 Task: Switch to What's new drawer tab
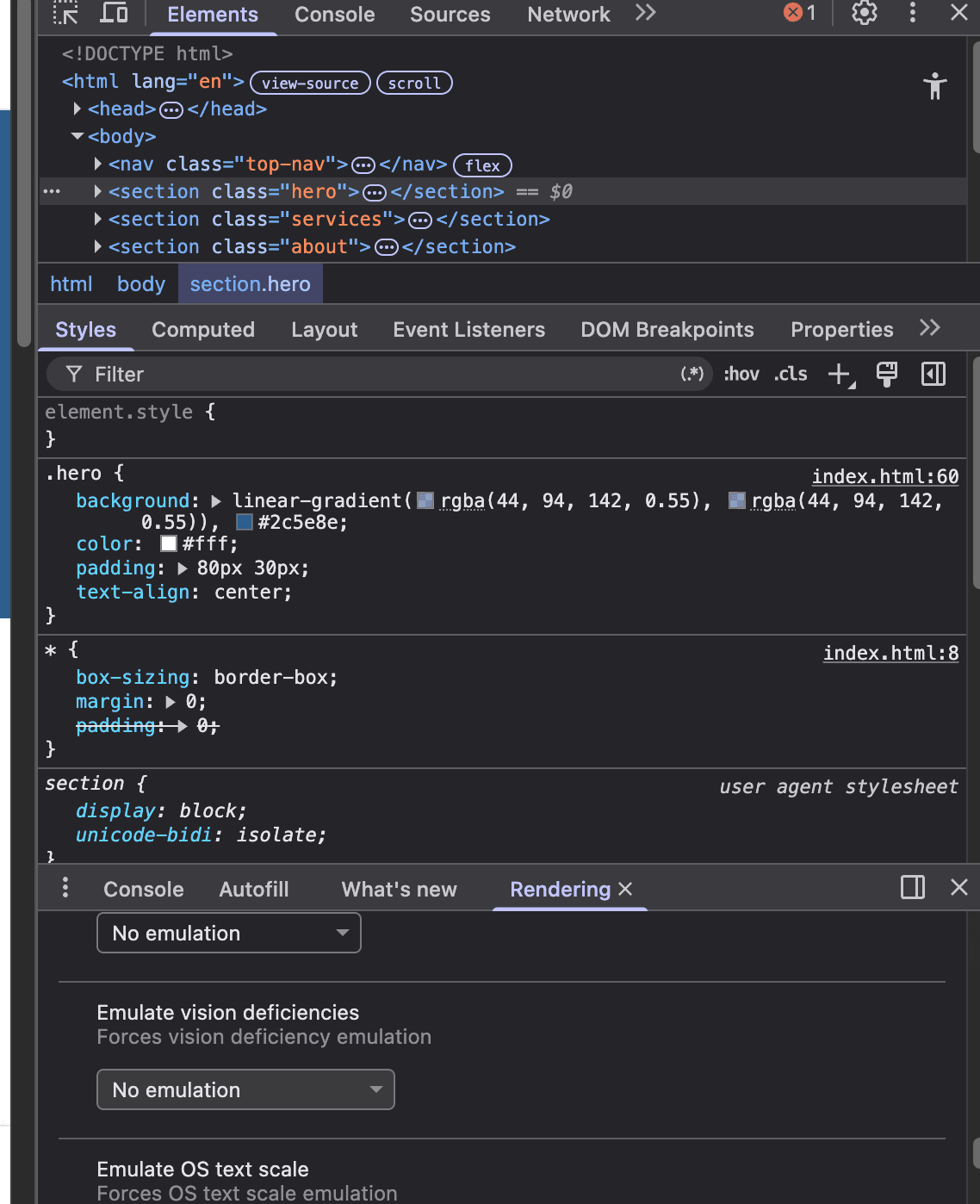click(400, 890)
